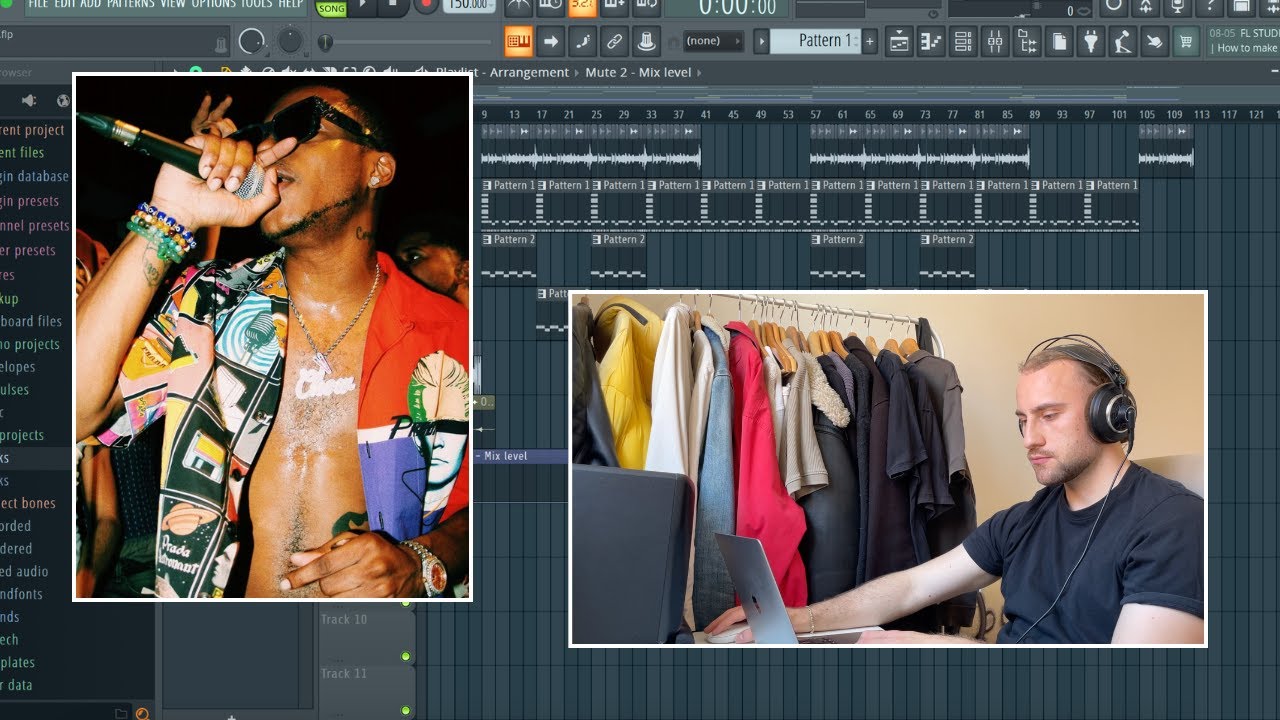Click the time display 0:00:00
1280x720 pixels.
[x=738, y=7]
